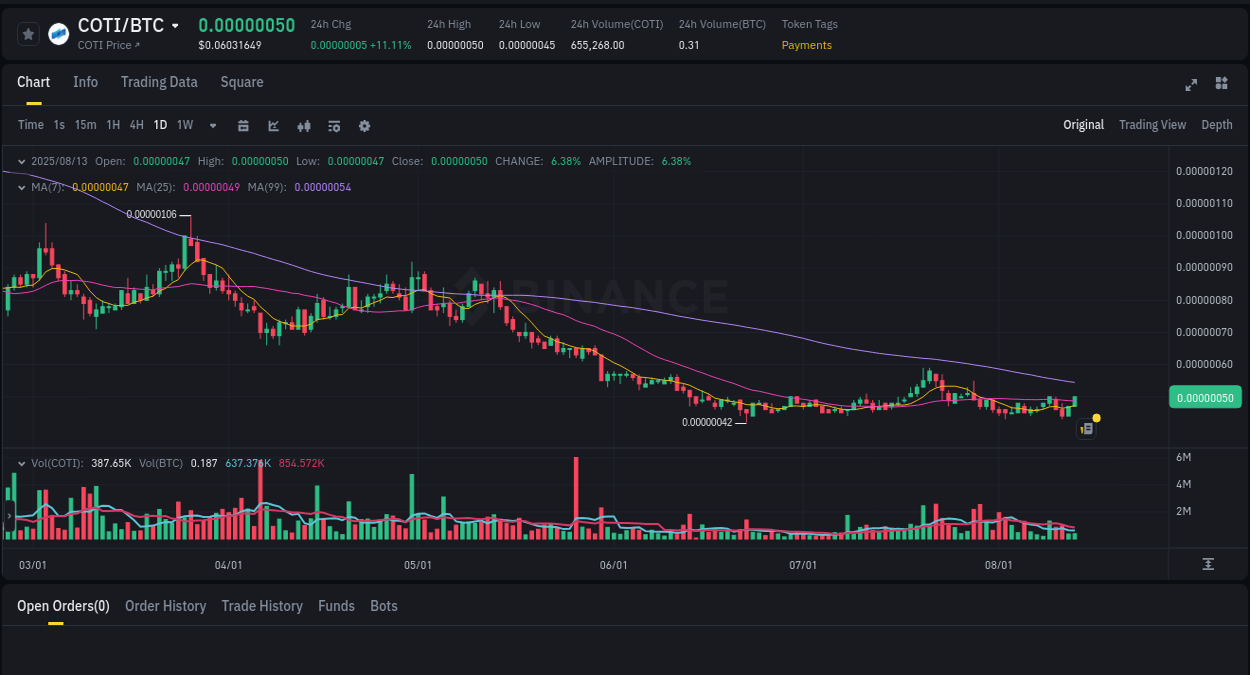Favorite the COTI/BTC pair with the star icon
This screenshot has height=675, width=1250.
tap(28, 33)
